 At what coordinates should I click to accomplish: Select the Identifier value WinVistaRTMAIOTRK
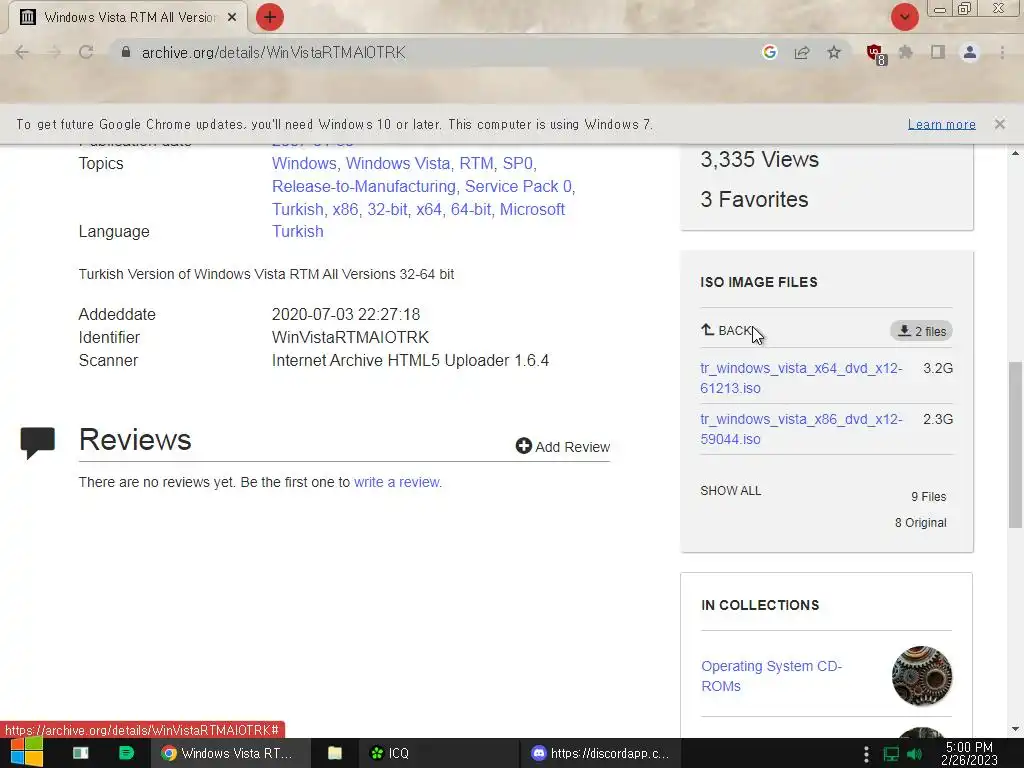(350, 338)
